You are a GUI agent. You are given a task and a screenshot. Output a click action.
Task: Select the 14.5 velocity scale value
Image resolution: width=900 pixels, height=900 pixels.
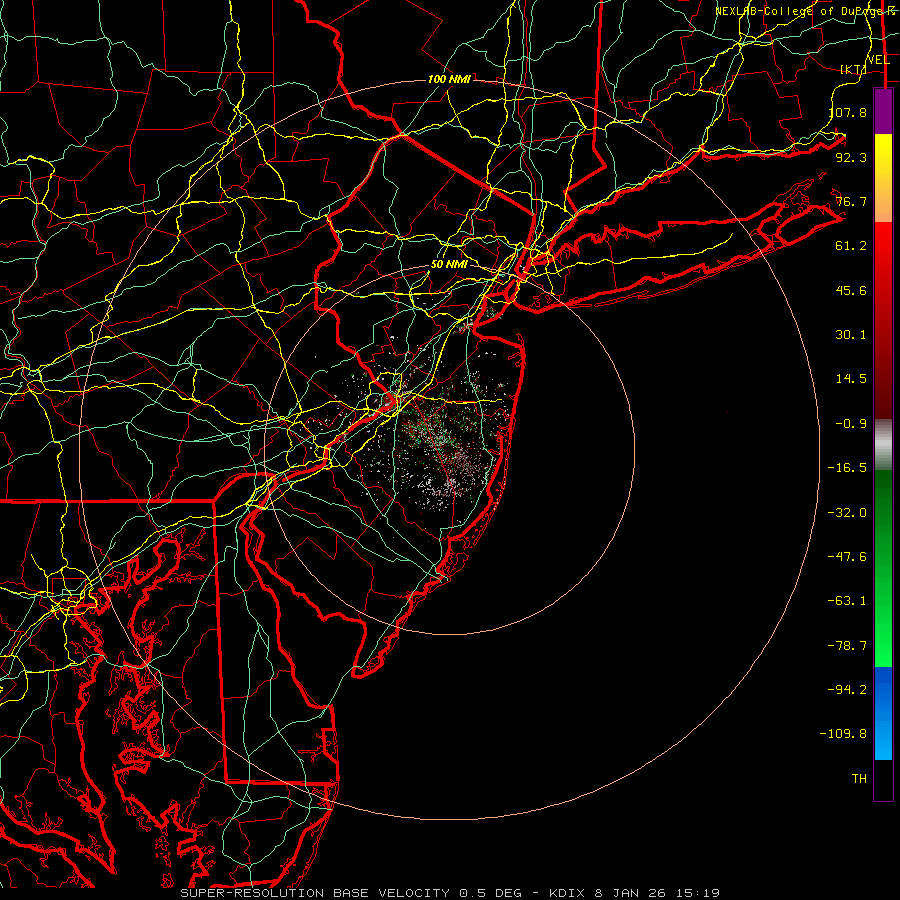click(x=851, y=379)
